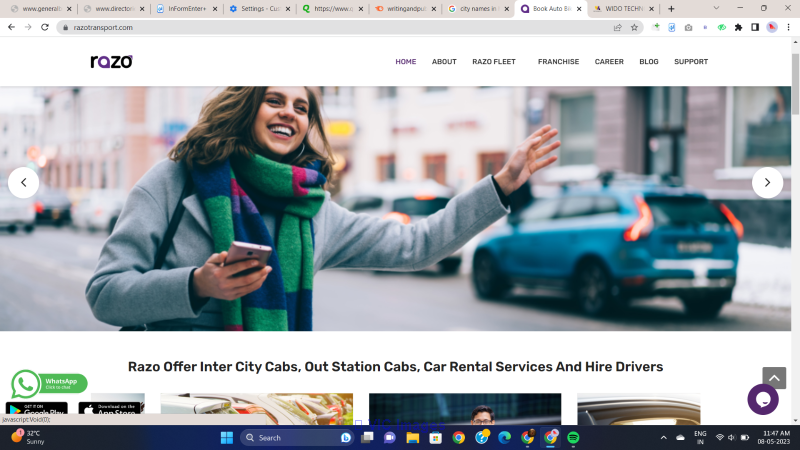The width and height of the screenshot is (800, 450).
Task: Open the BLOG nav item
Action: pos(648,62)
